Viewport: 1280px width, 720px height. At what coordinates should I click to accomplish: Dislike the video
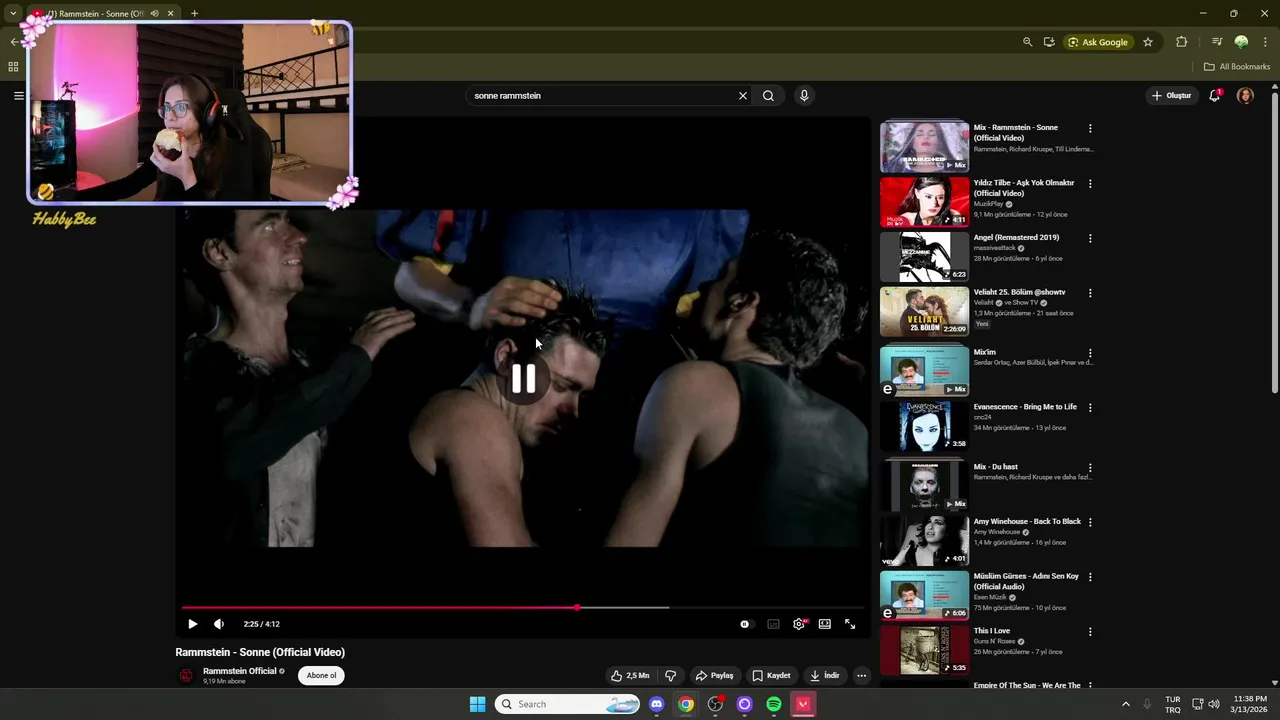670,676
